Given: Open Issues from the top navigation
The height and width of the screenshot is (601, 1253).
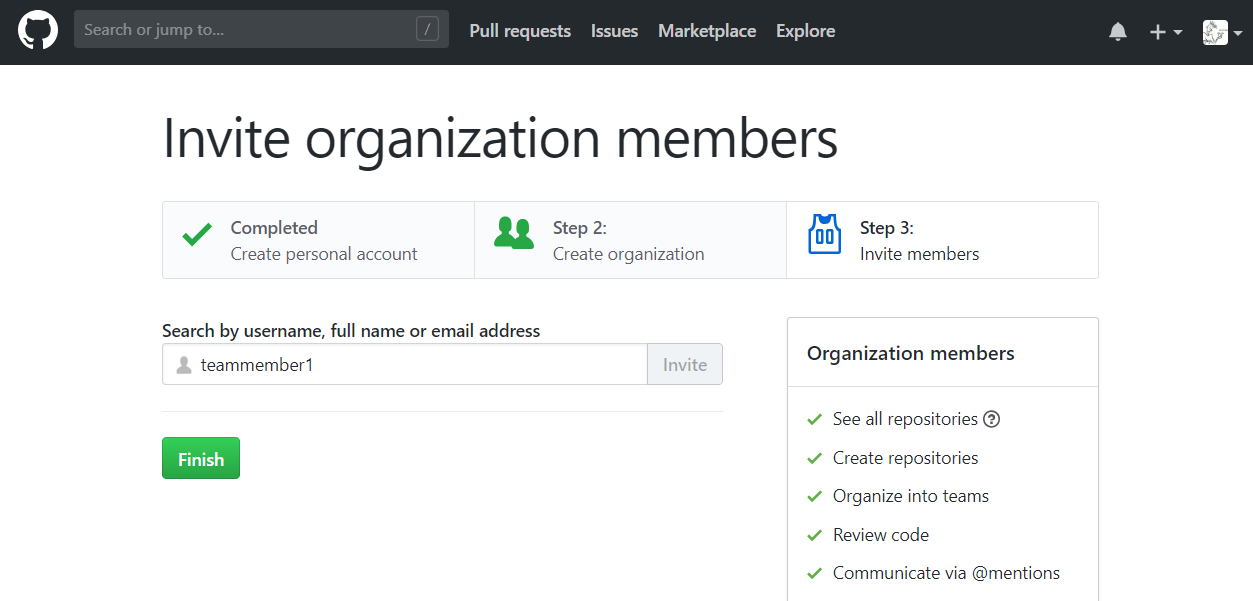Looking at the screenshot, I should tap(614, 31).
